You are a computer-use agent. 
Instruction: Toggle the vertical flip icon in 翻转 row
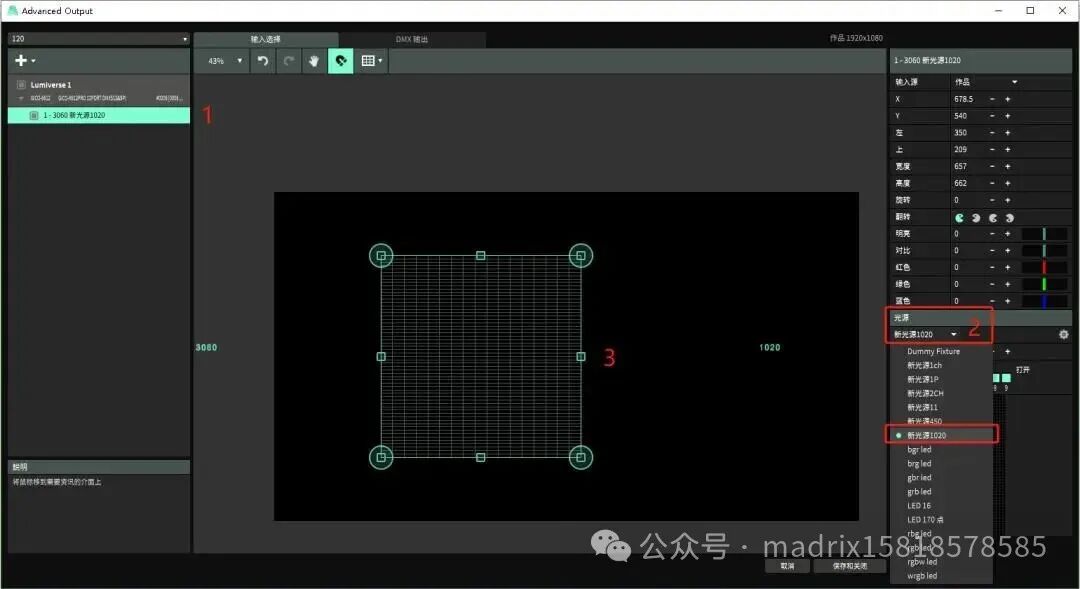(x=975, y=218)
